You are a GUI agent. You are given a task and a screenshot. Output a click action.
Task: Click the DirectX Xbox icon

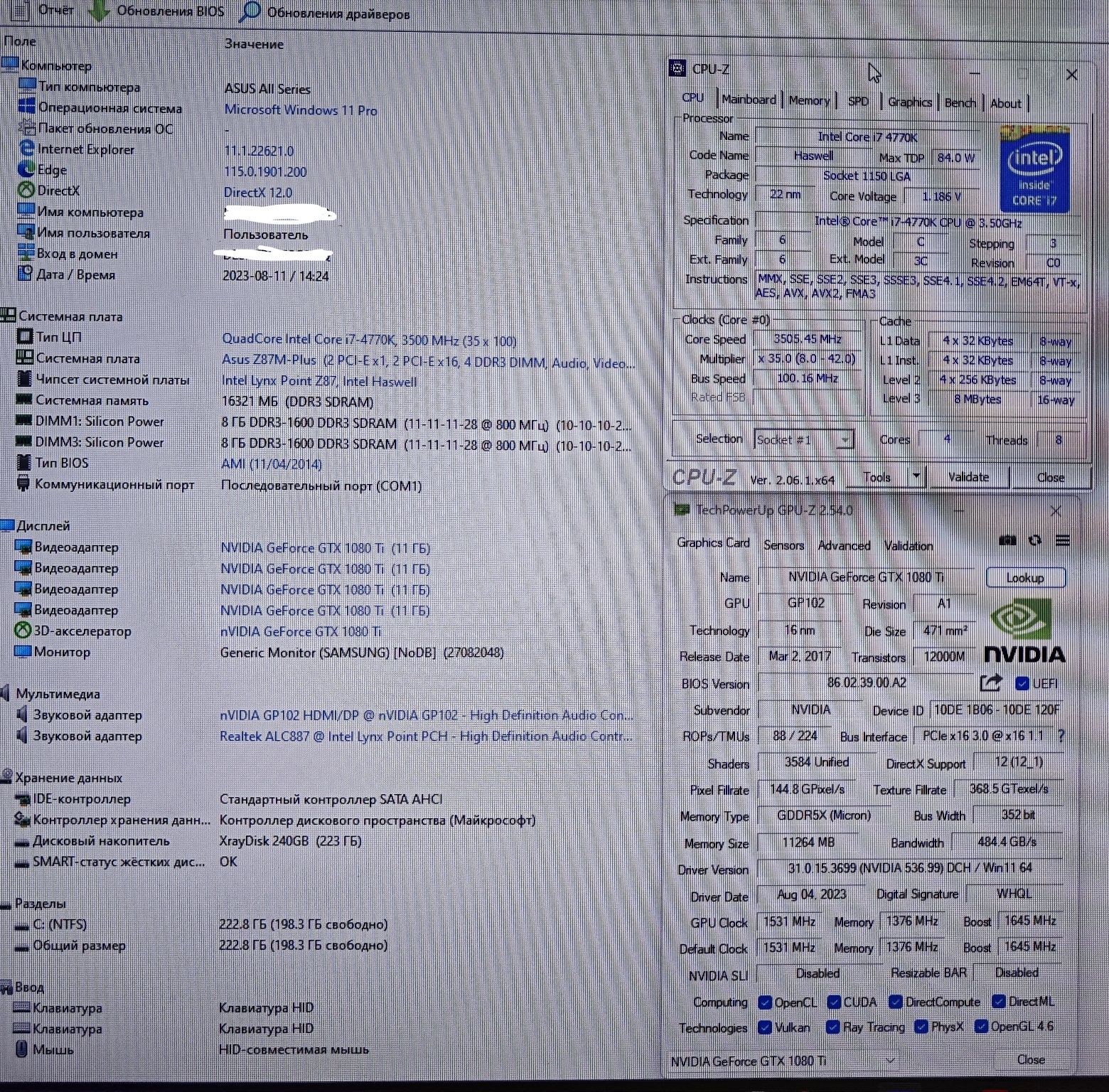(x=26, y=190)
